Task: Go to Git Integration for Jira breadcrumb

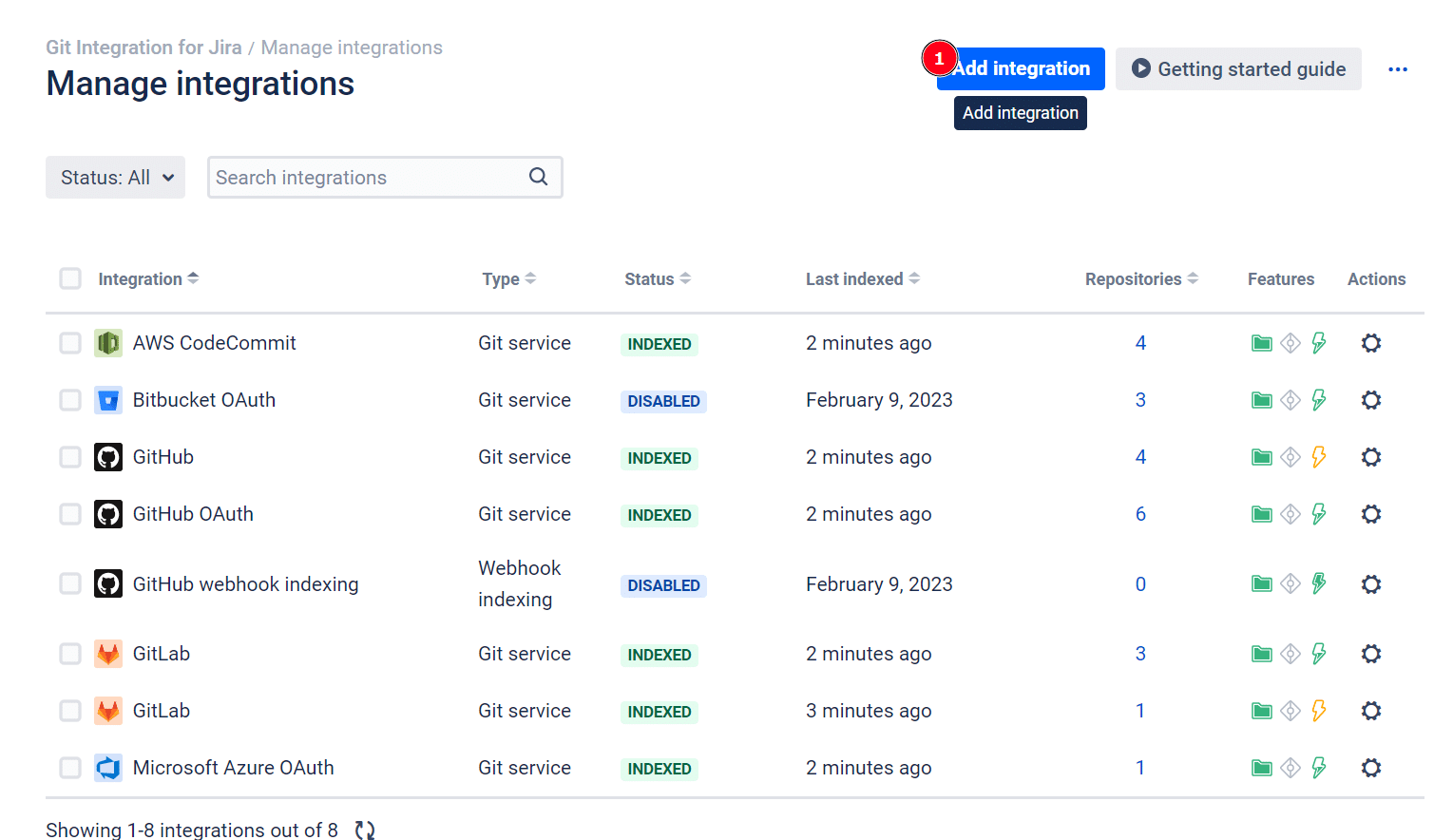Action: coord(143,48)
